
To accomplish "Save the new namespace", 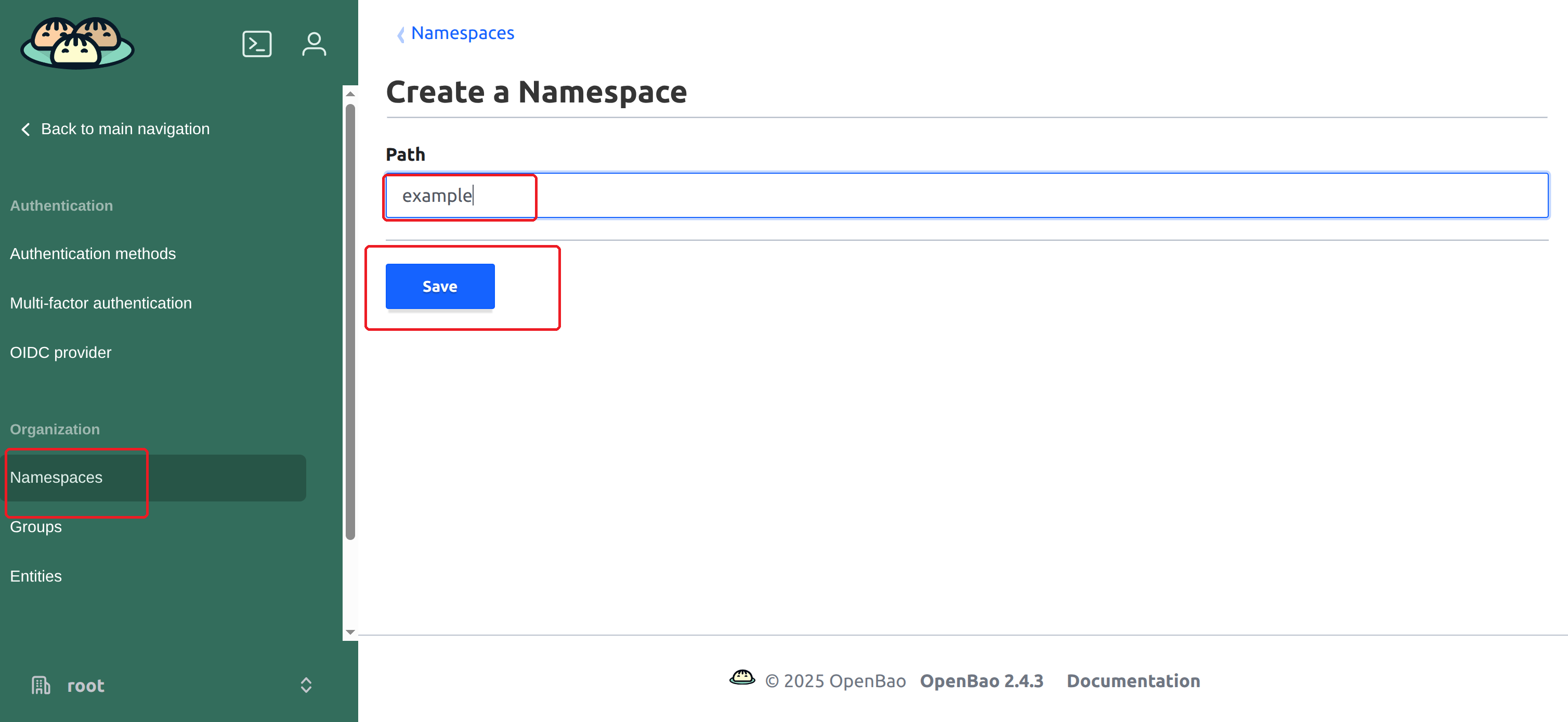I will (x=439, y=287).
